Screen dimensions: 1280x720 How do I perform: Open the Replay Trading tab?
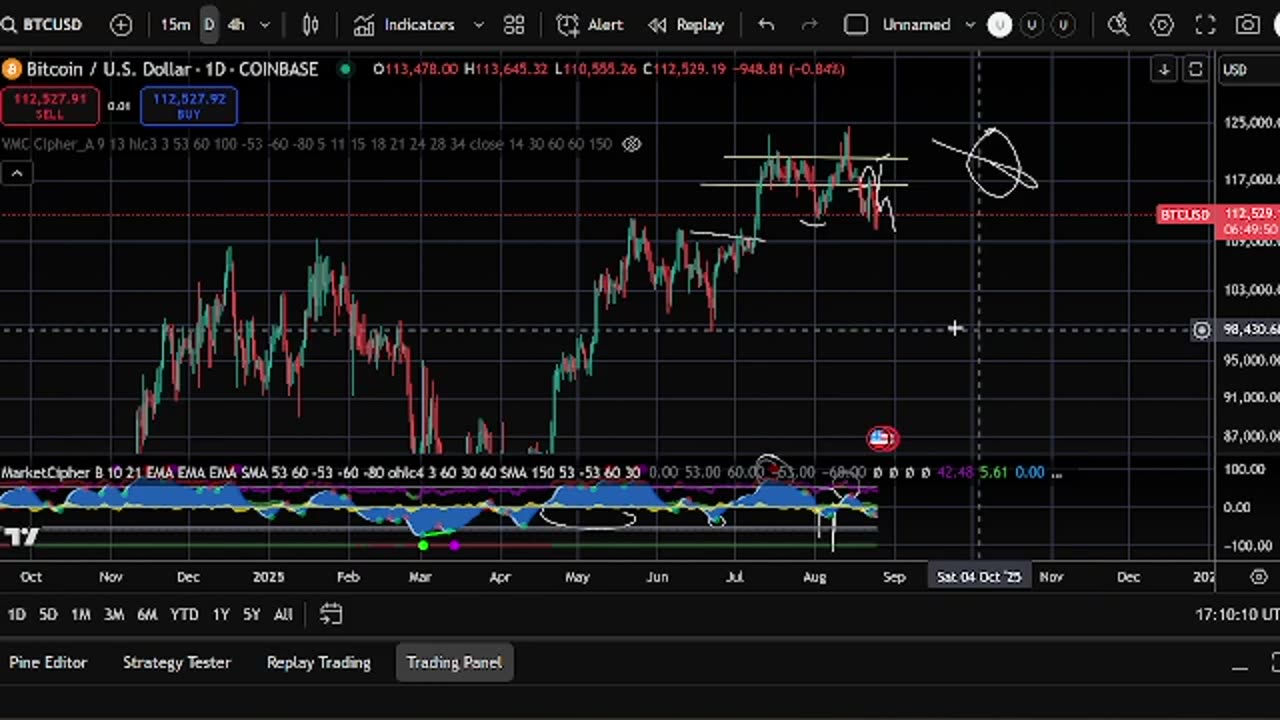319,663
